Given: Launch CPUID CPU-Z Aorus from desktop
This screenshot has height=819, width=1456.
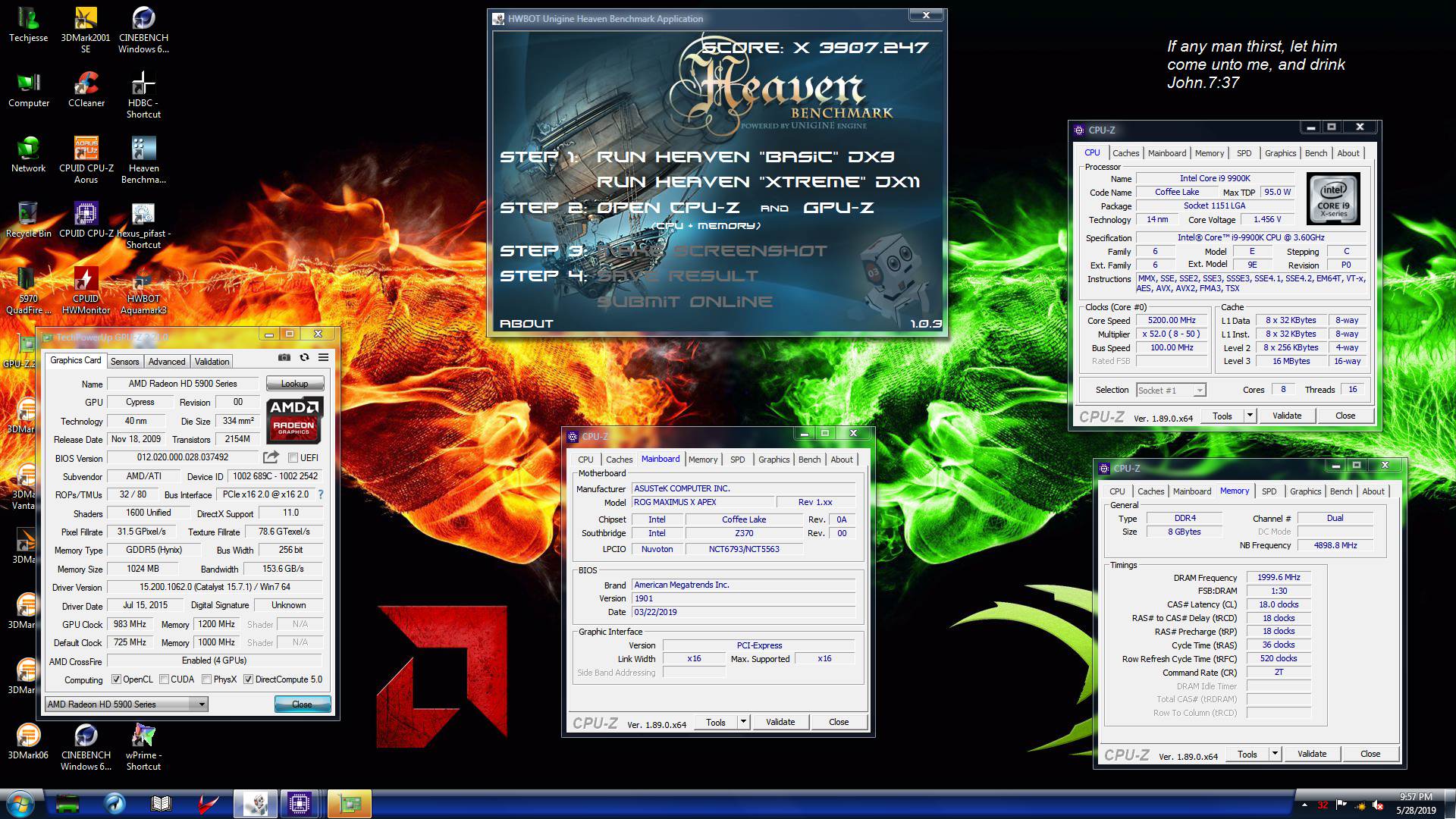Looking at the screenshot, I should pyautogui.click(x=86, y=160).
